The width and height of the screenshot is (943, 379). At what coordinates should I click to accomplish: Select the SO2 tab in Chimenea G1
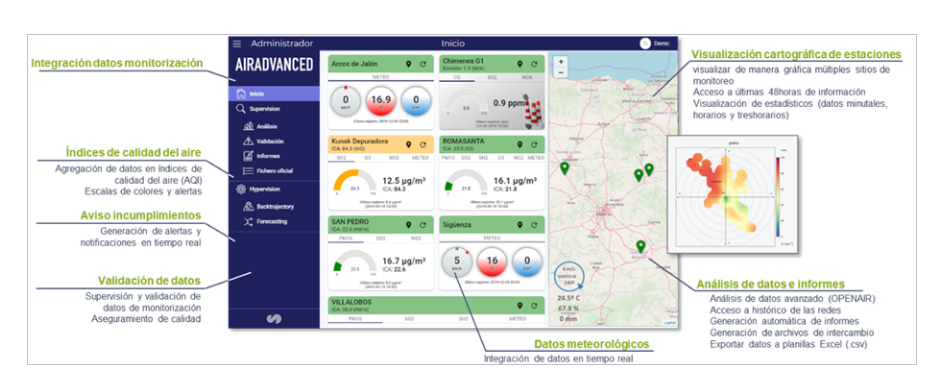(492, 77)
